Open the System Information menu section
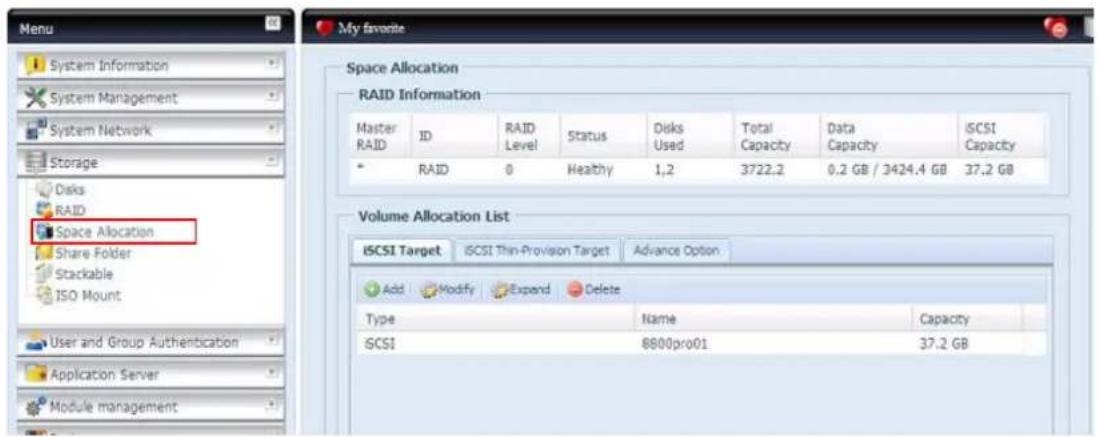The width and height of the screenshot is (1098, 437). [x=151, y=66]
